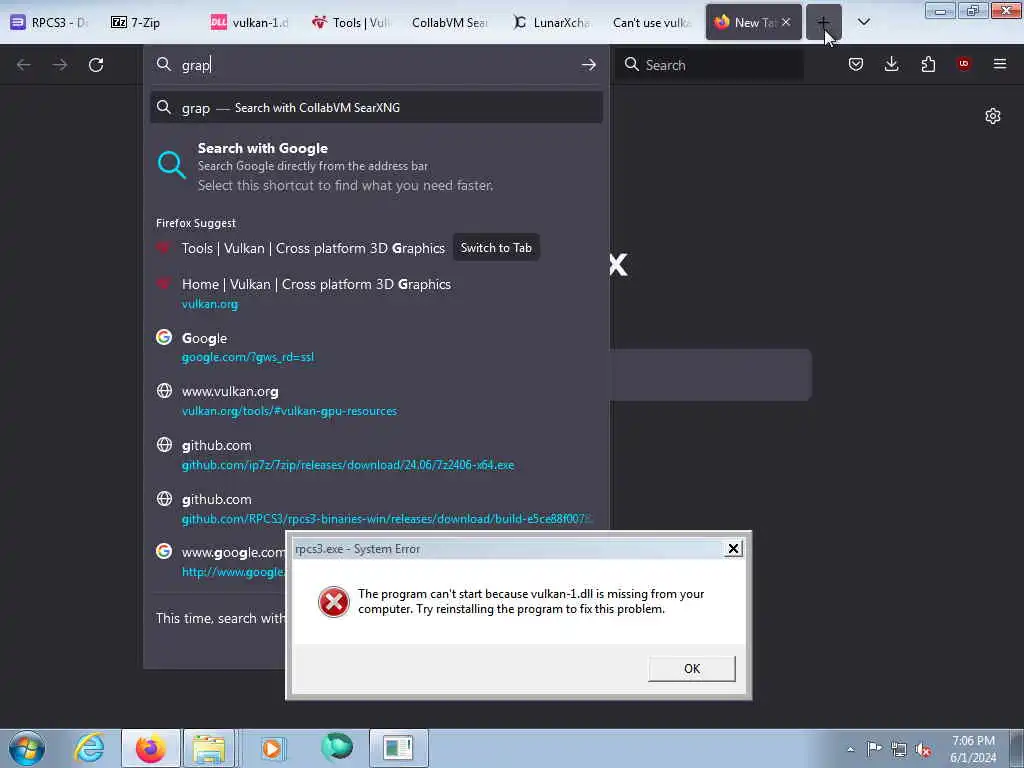Screen dimensions: 1024x768
Task: Show hidden system tray icons
Action: point(850,749)
